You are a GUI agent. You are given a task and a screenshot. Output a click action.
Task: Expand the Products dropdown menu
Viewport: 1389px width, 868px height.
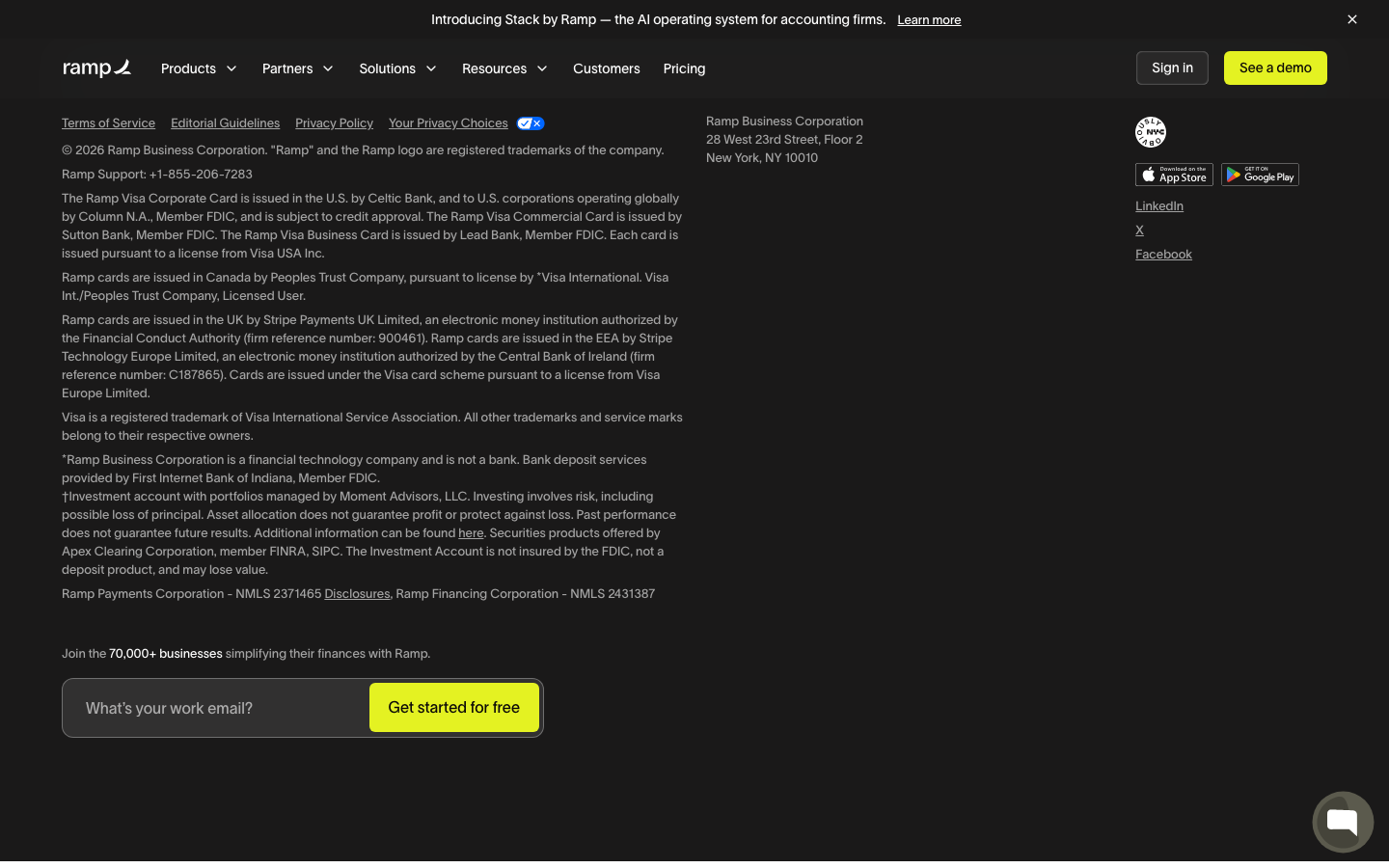pyautogui.click(x=199, y=68)
